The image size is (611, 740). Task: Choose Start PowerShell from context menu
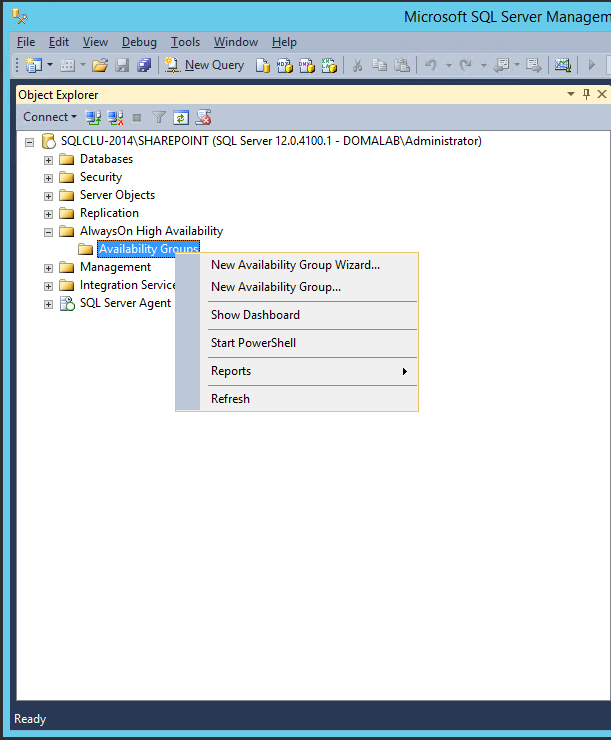253,343
